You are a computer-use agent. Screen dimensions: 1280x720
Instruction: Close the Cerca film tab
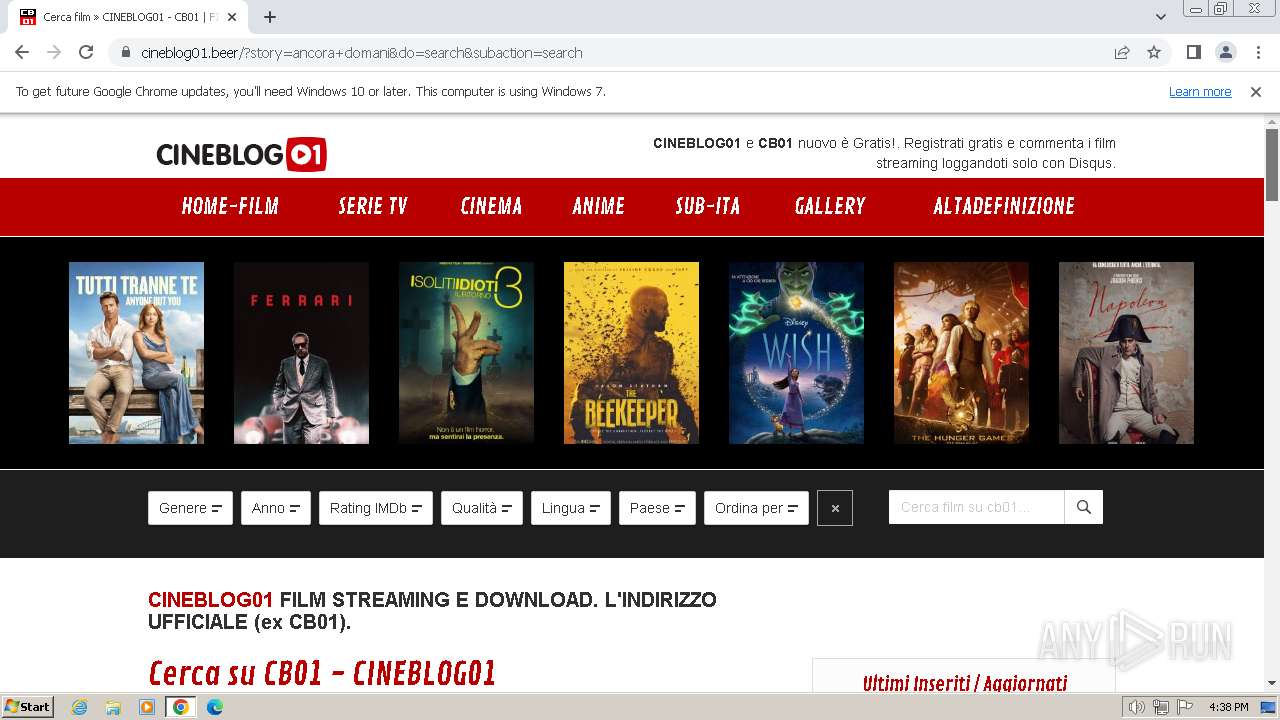pyautogui.click(x=232, y=17)
